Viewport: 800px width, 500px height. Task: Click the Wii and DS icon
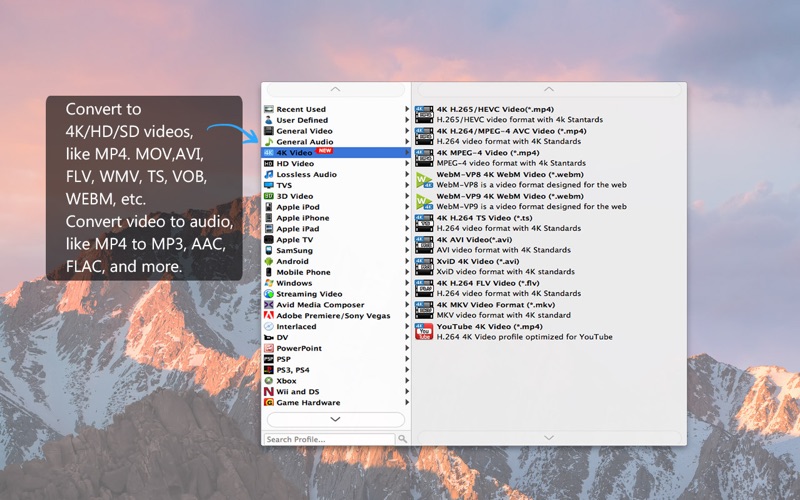click(x=268, y=391)
